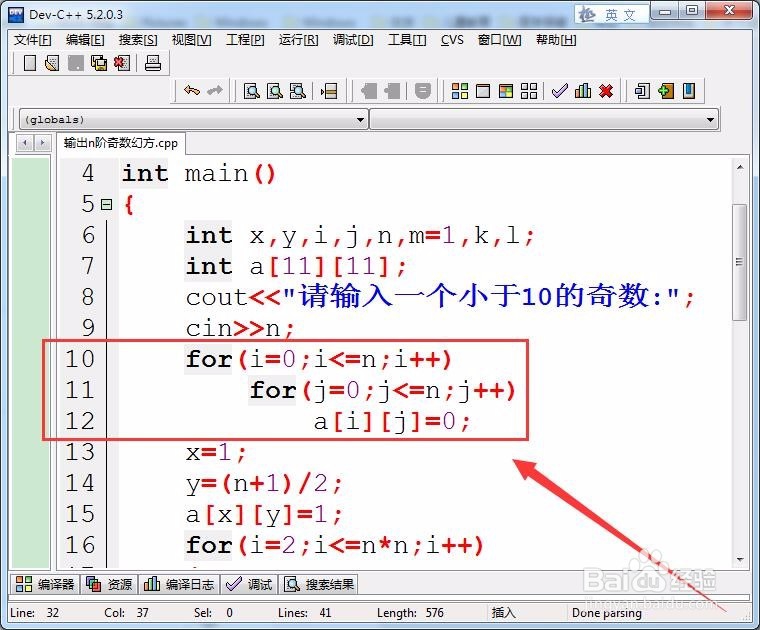Open the 视图[V] menu
Image resolution: width=760 pixels, height=630 pixels.
coord(191,40)
